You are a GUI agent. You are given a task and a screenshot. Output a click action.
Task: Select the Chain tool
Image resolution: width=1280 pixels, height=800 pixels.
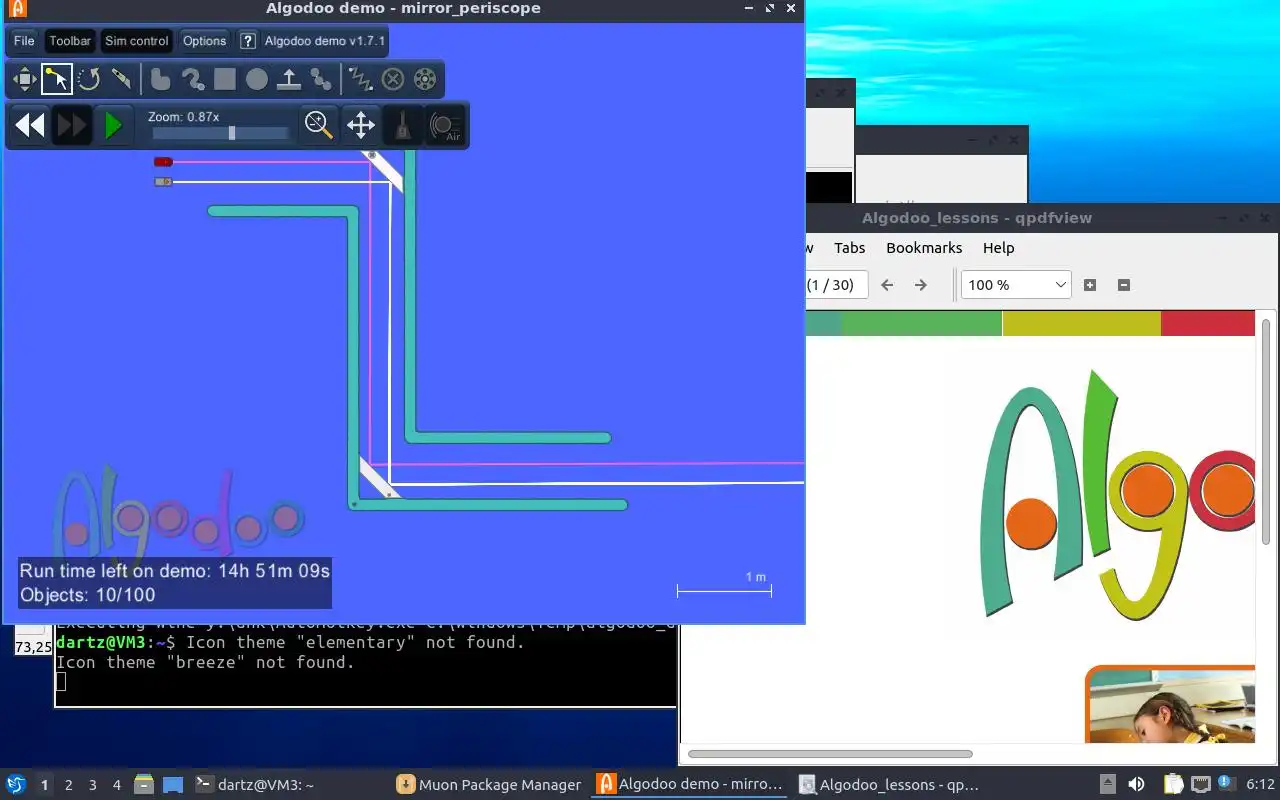point(321,79)
